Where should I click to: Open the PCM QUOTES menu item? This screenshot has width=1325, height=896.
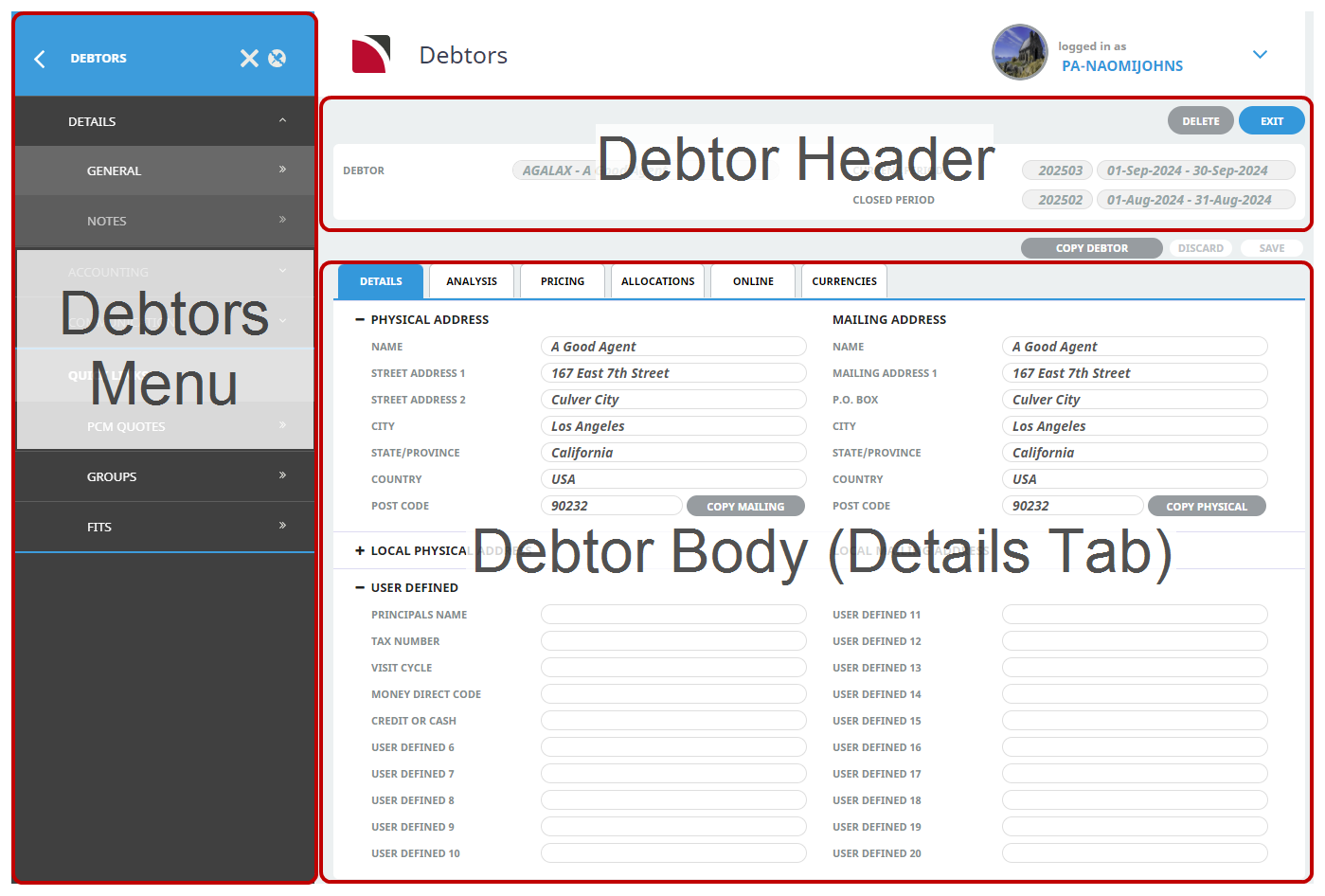pos(165,426)
